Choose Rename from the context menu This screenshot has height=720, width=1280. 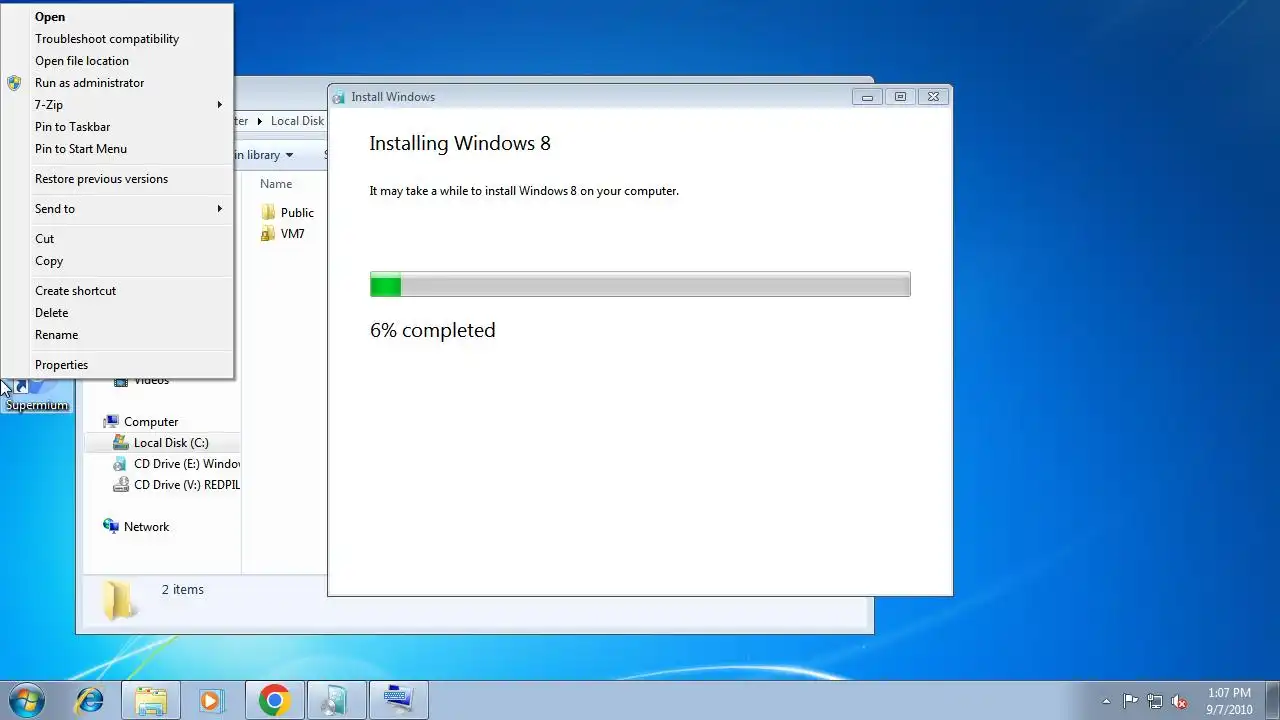tap(118, 335)
